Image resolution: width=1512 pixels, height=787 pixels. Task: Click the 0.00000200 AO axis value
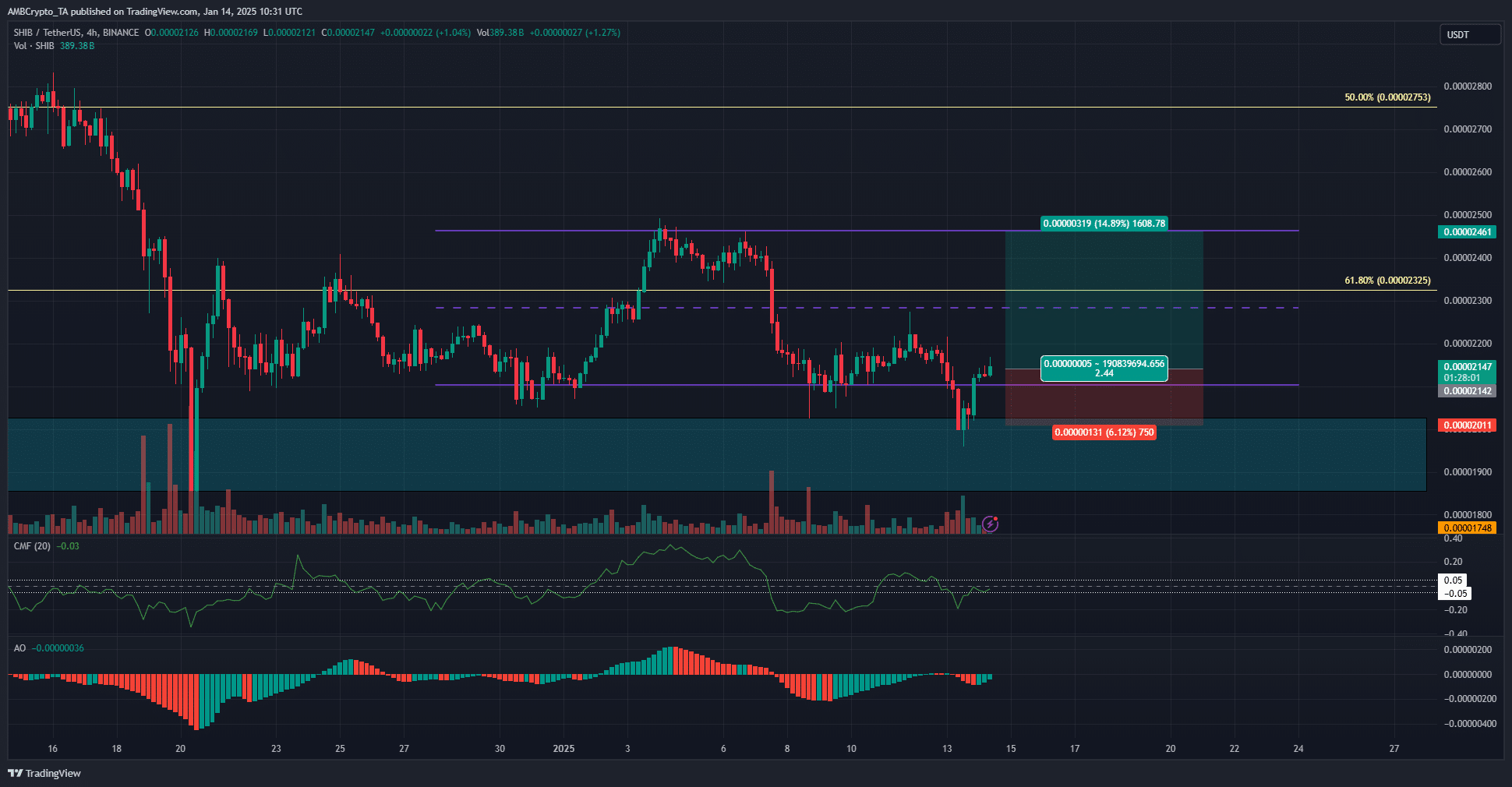1468,650
